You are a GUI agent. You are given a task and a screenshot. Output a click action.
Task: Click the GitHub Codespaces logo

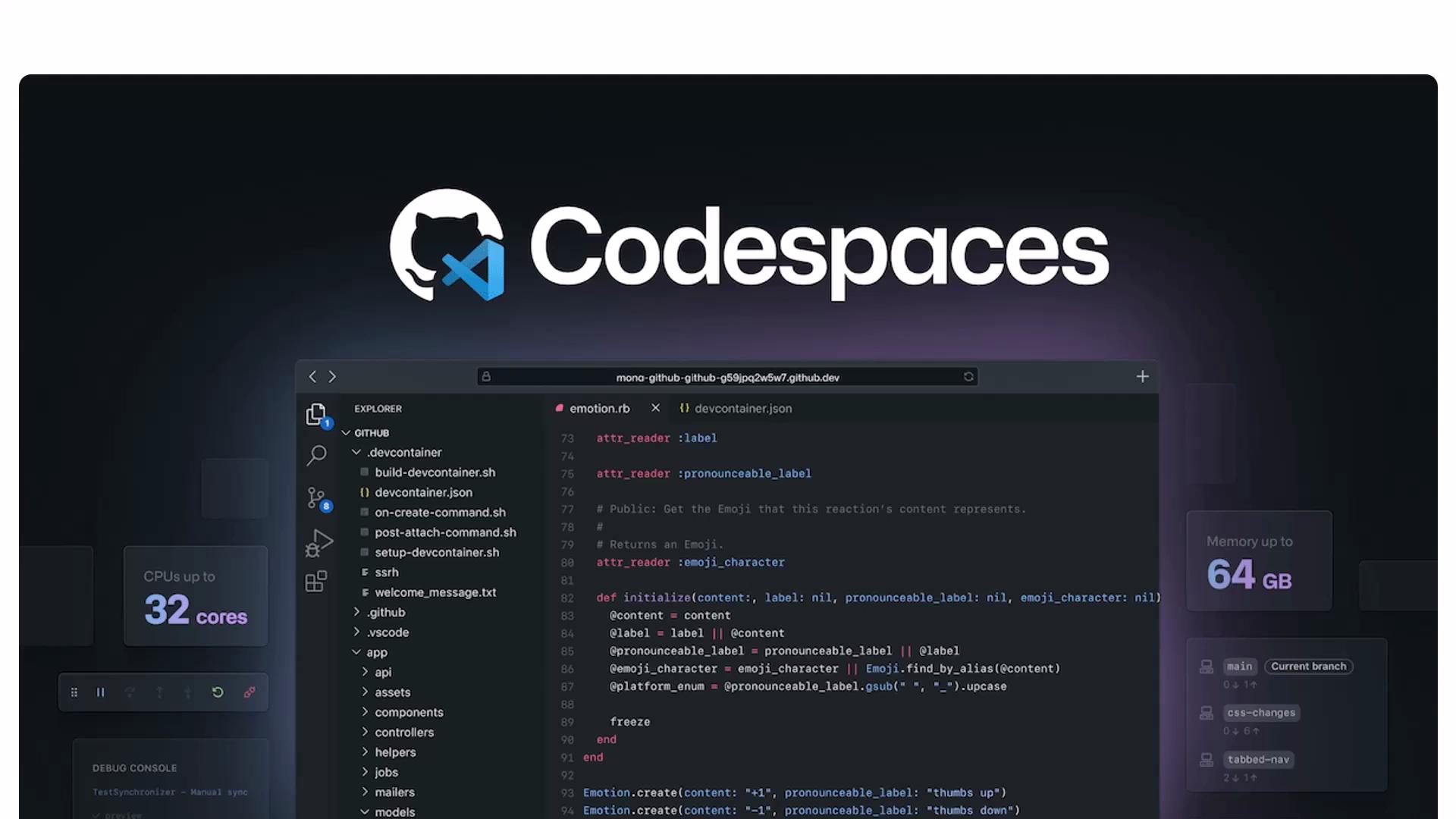tap(447, 245)
